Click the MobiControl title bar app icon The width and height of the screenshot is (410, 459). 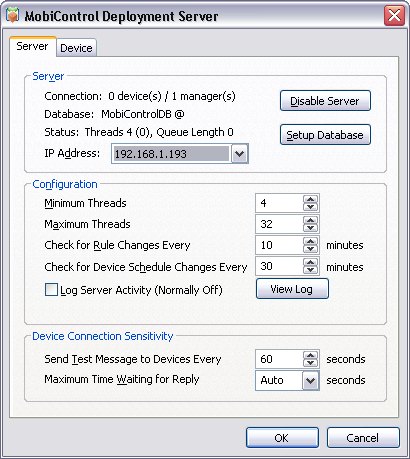pyautogui.click(x=13, y=15)
